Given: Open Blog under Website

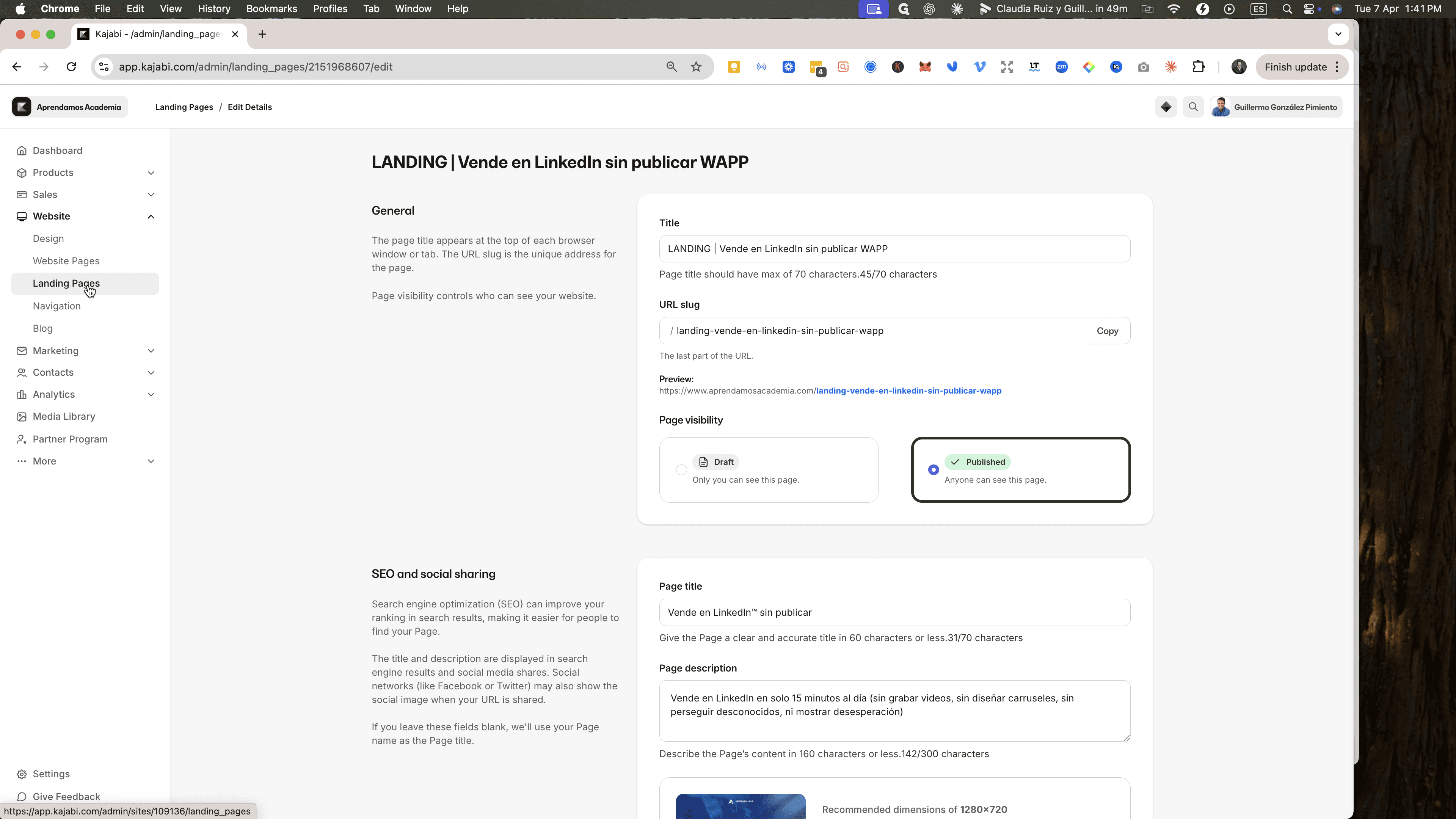Looking at the screenshot, I should (x=42, y=328).
